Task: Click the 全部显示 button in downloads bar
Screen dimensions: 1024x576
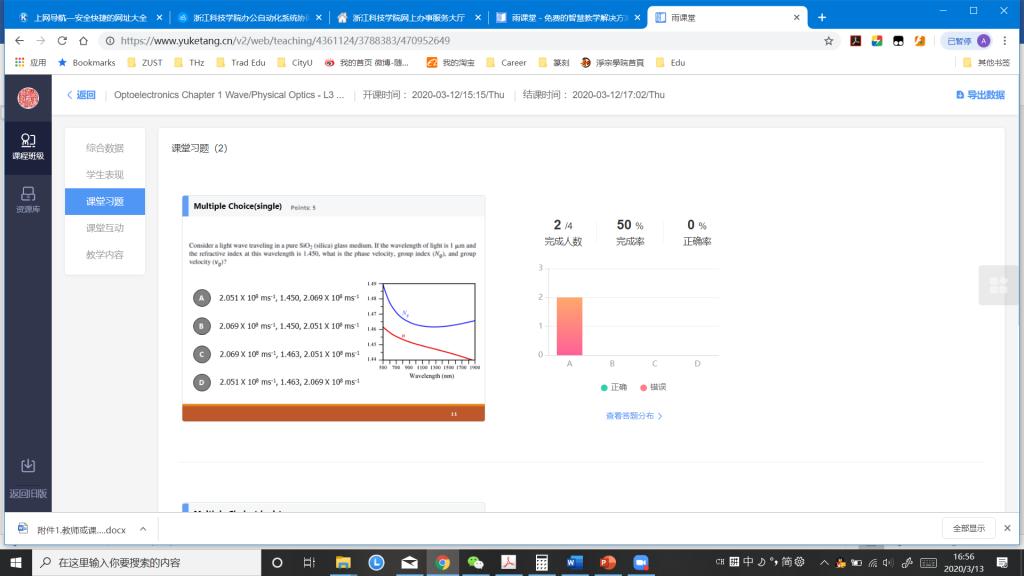Action: pos(968,528)
